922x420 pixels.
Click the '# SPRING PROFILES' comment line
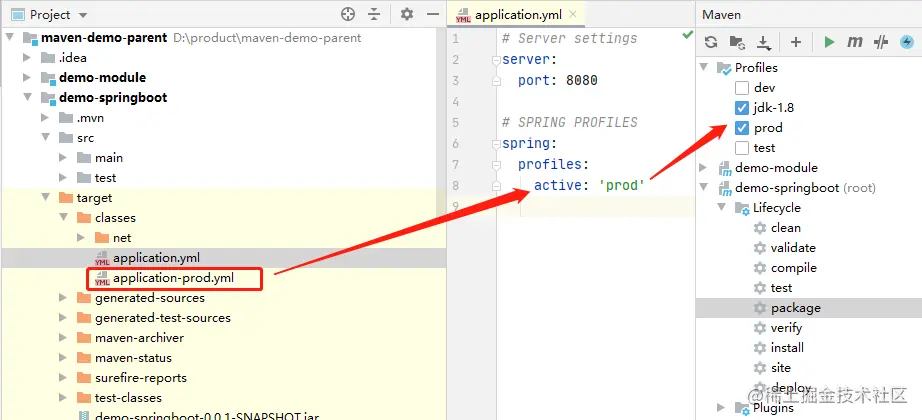click(570, 122)
